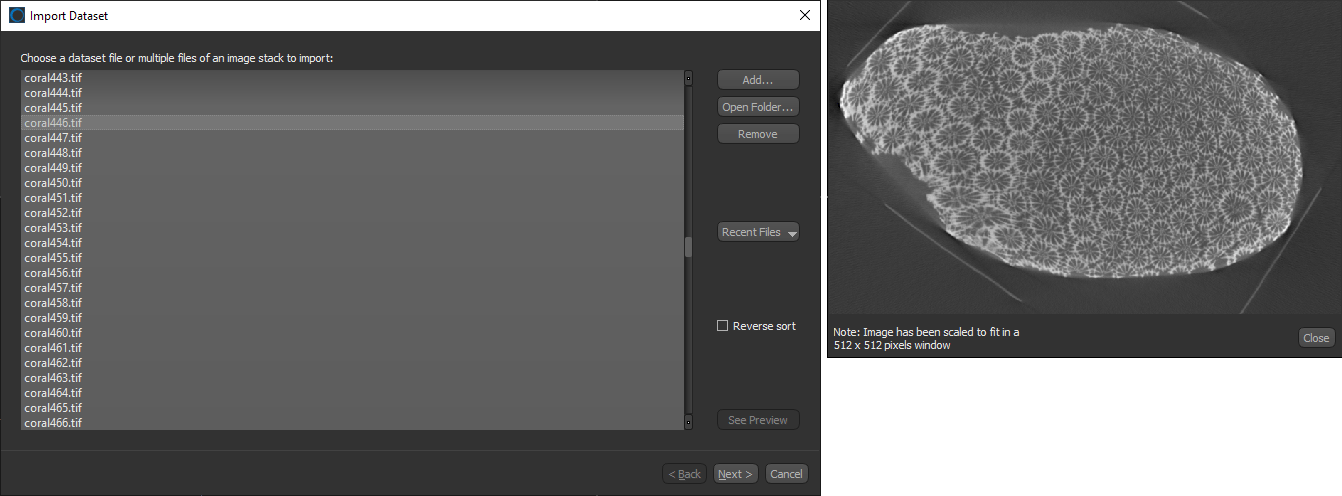Screen dimensions: 1342x496
Task: Click the Add... button
Action: [x=758, y=80]
